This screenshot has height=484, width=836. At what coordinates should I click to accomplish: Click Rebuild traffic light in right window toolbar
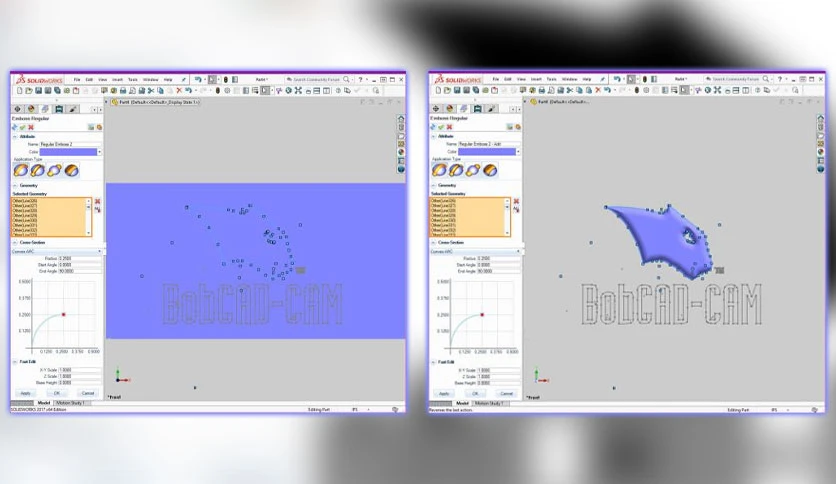(x=637, y=91)
